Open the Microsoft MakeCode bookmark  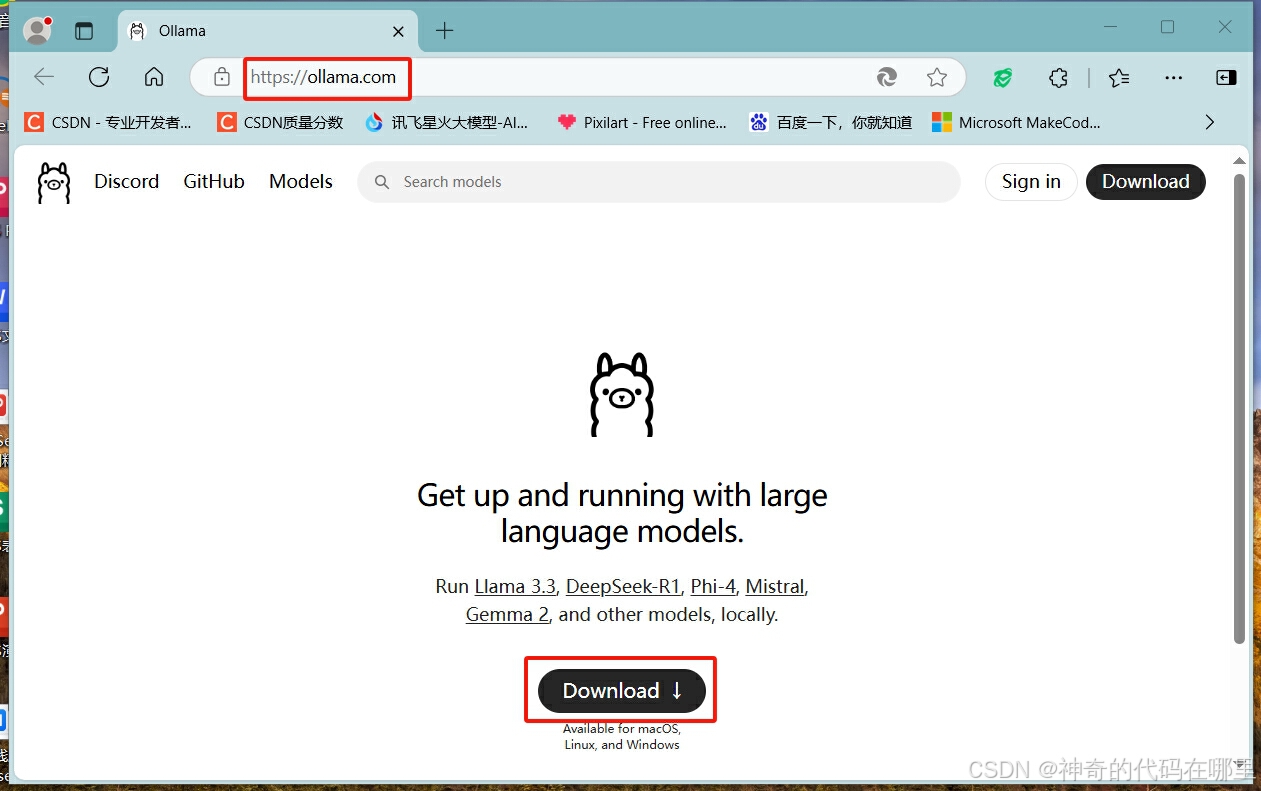(1016, 122)
